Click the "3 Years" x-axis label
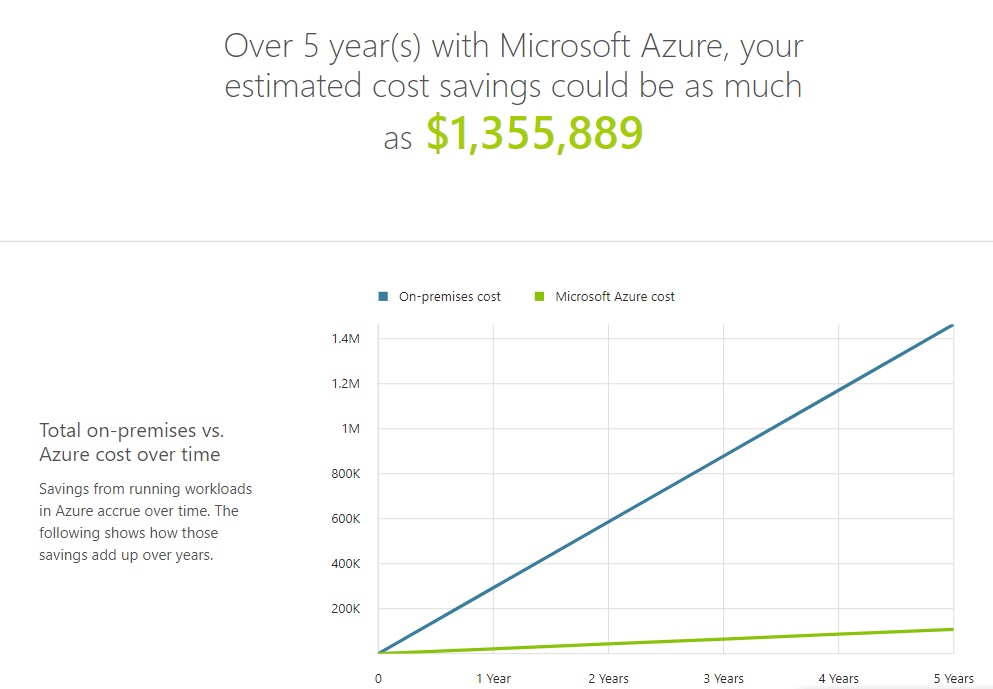This screenshot has height=689, width=993. click(723, 678)
